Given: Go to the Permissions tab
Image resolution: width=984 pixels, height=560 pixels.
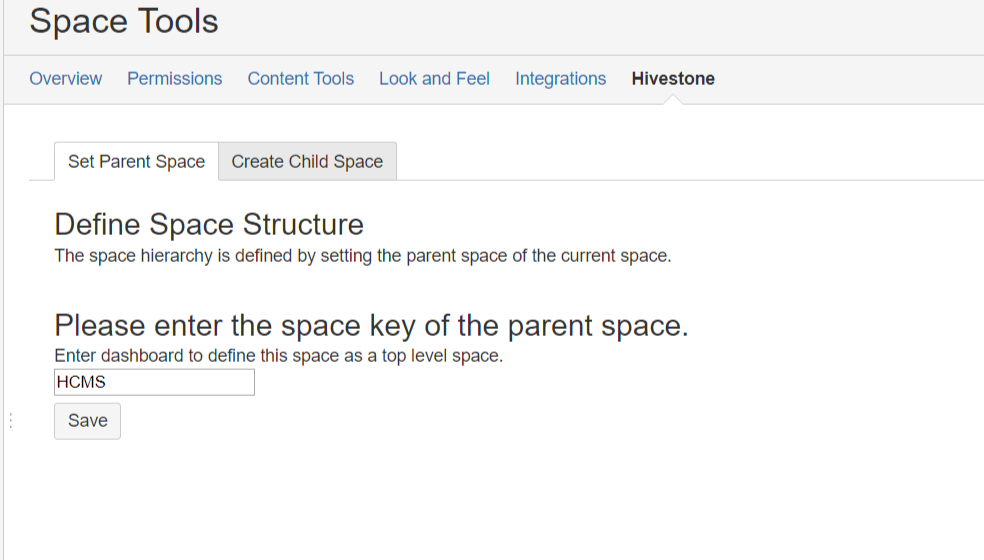Looking at the screenshot, I should click(x=174, y=79).
